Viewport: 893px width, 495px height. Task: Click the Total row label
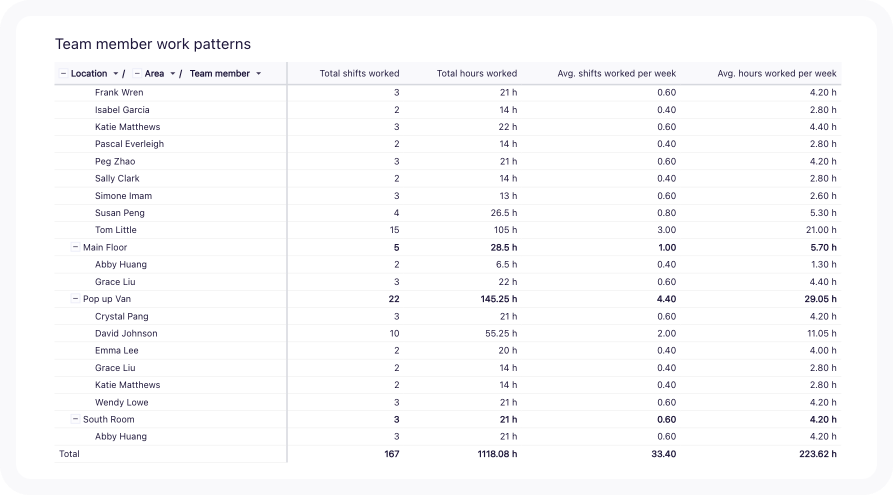pos(69,453)
